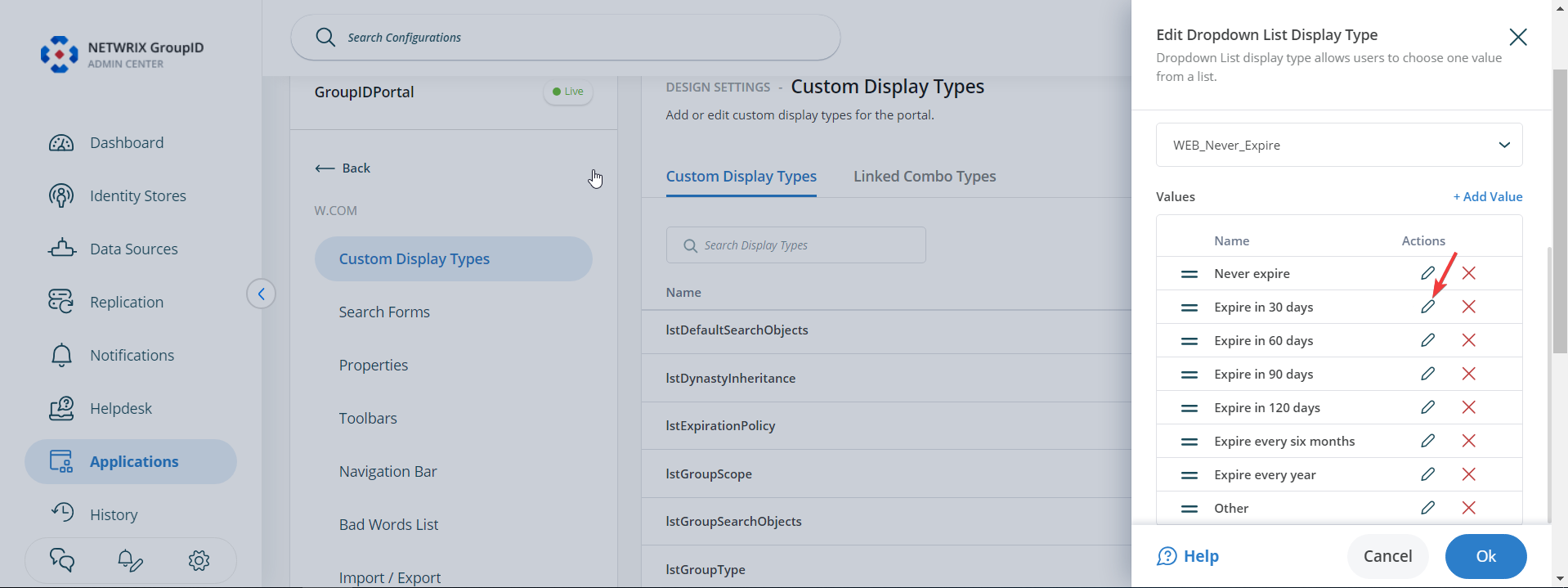Screen dimensions: 1568x588
Task: Click the search magnifier in Search Configurations
Action: point(325,38)
